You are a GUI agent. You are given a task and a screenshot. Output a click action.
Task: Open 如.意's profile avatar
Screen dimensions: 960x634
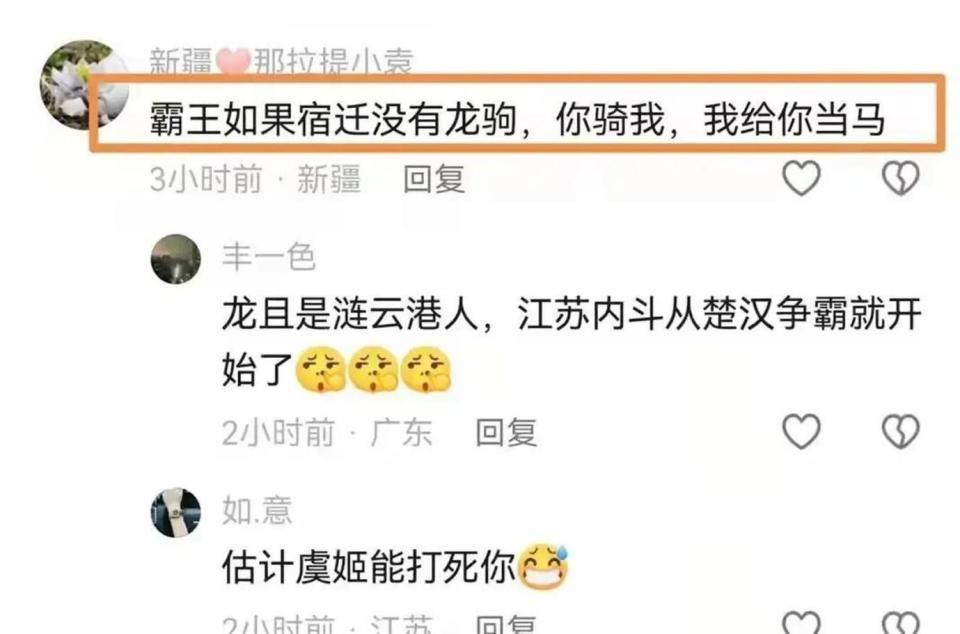pyautogui.click(x=176, y=512)
